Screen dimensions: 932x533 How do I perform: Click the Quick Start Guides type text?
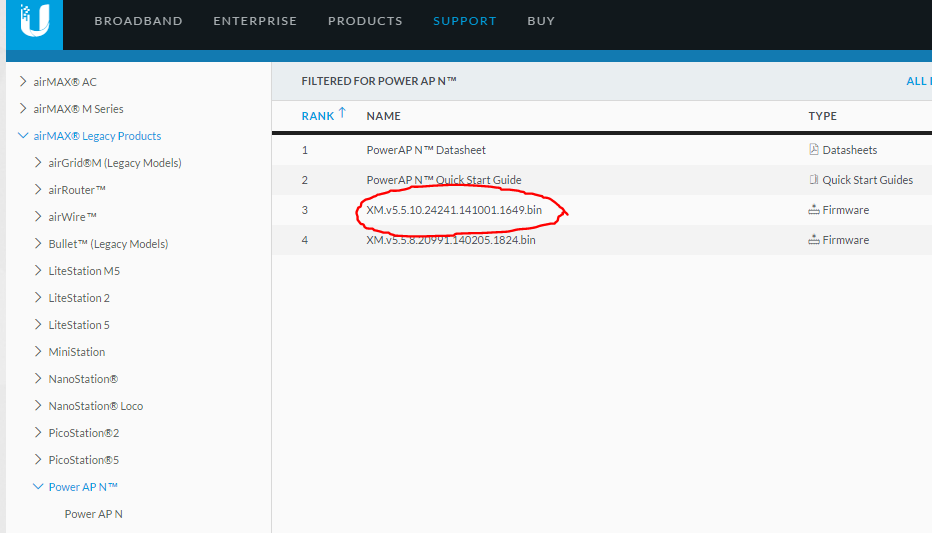click(x=867, y=179)
